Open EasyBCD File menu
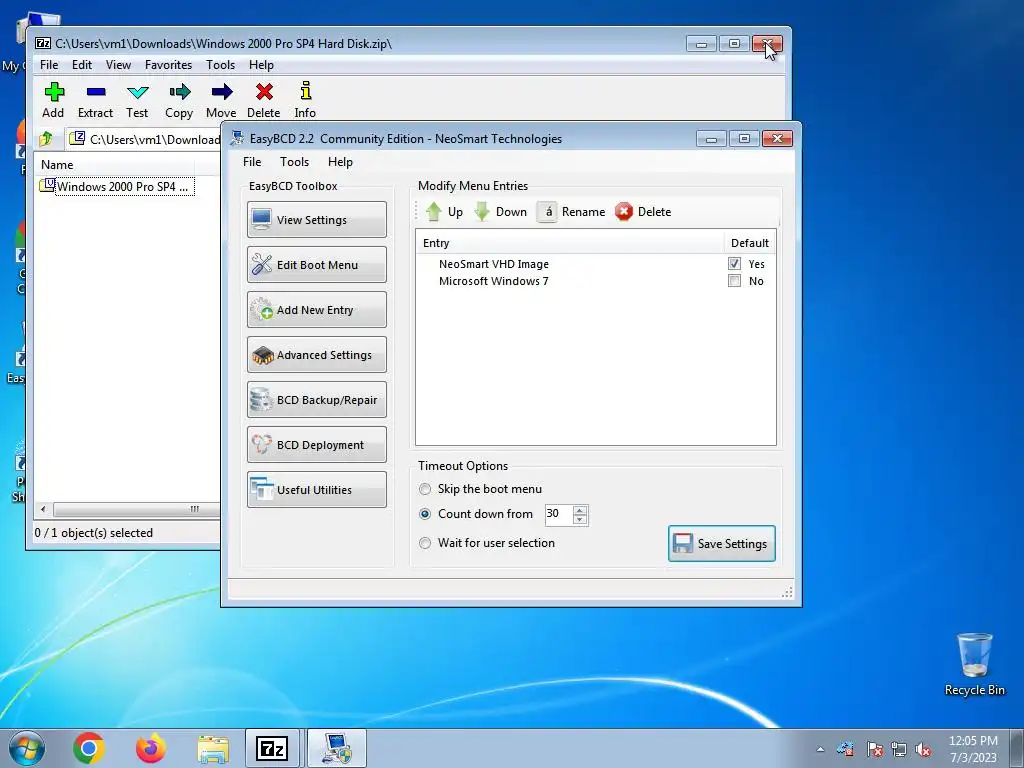Screen dimensions: 1024x768 click(252, 162)
